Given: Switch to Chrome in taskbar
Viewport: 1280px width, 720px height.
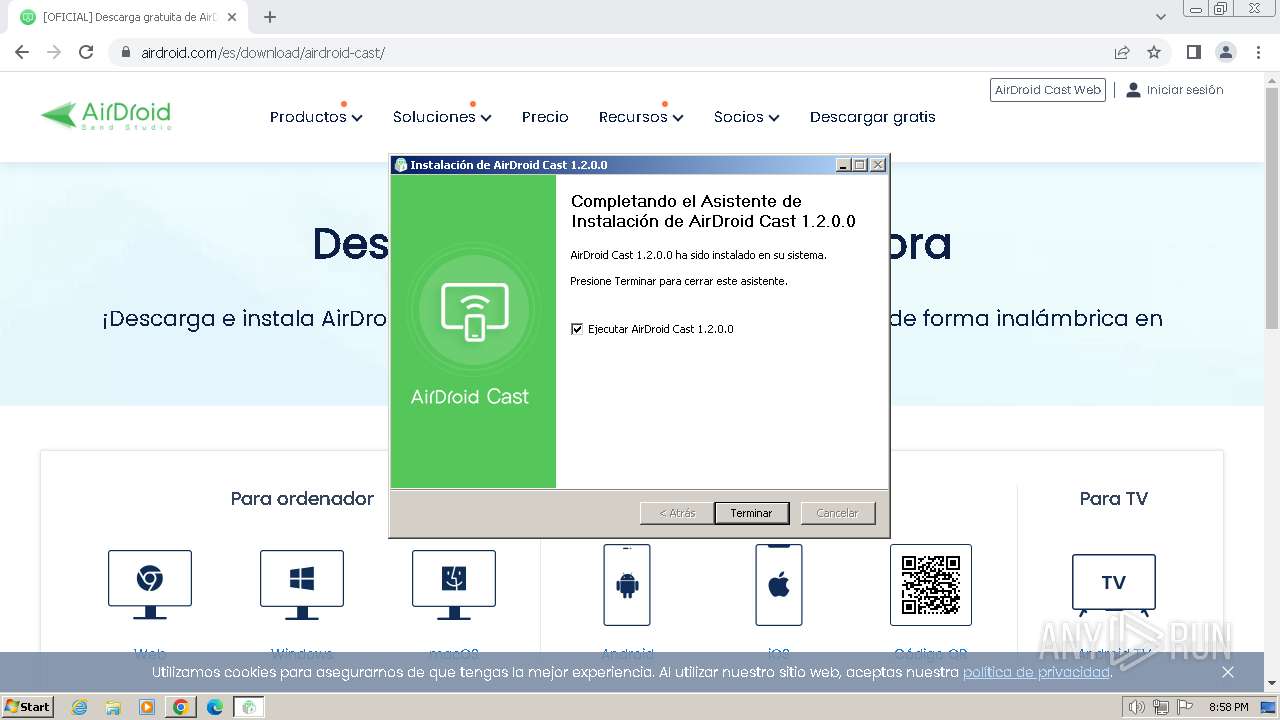Looking at the screenshot, I should (x=181, y=707).
